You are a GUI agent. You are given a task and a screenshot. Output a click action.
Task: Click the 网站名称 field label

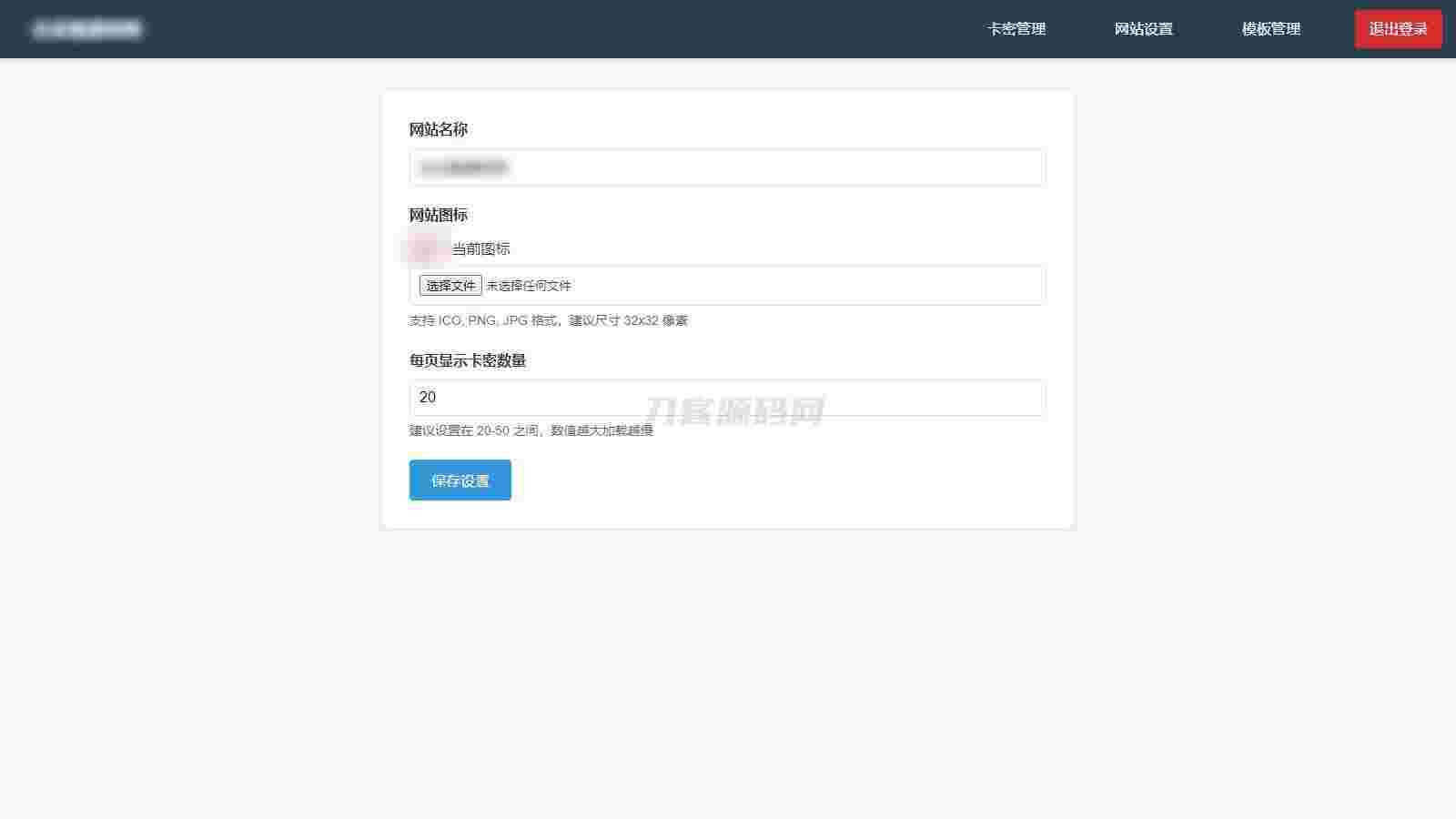click(x=439, y=130)
